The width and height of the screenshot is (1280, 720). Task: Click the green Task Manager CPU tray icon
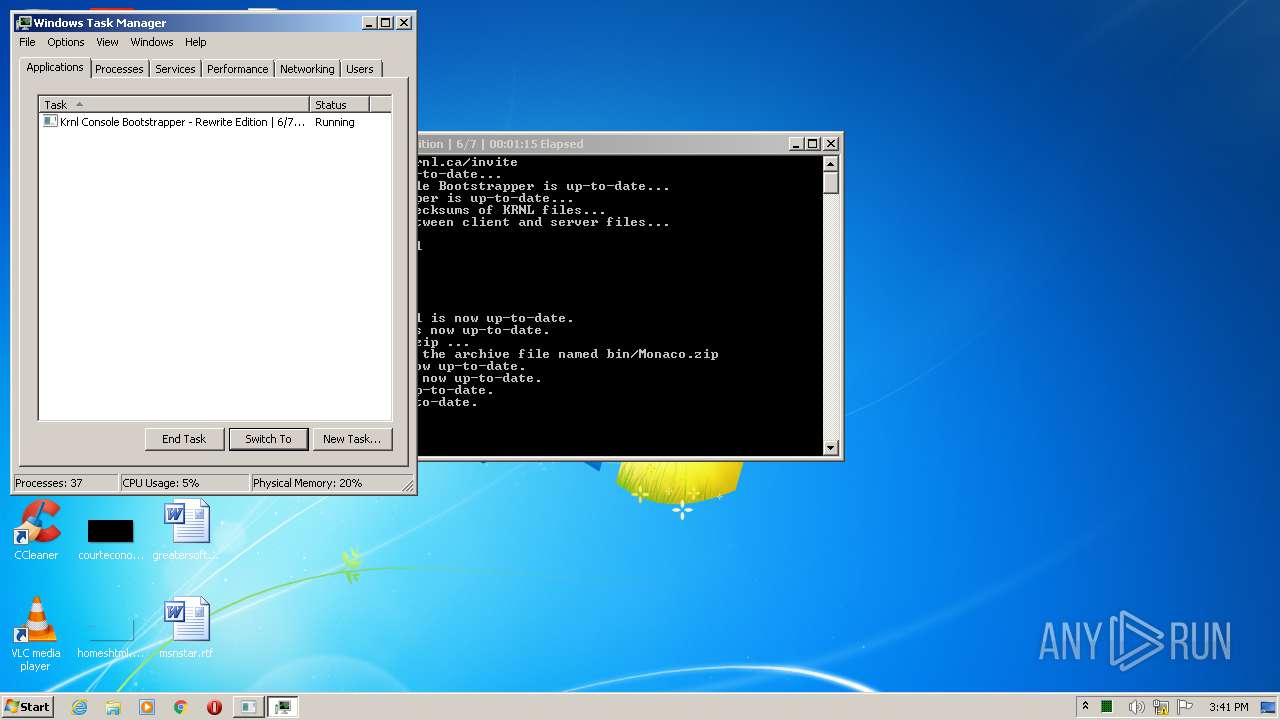(1108, 707)
